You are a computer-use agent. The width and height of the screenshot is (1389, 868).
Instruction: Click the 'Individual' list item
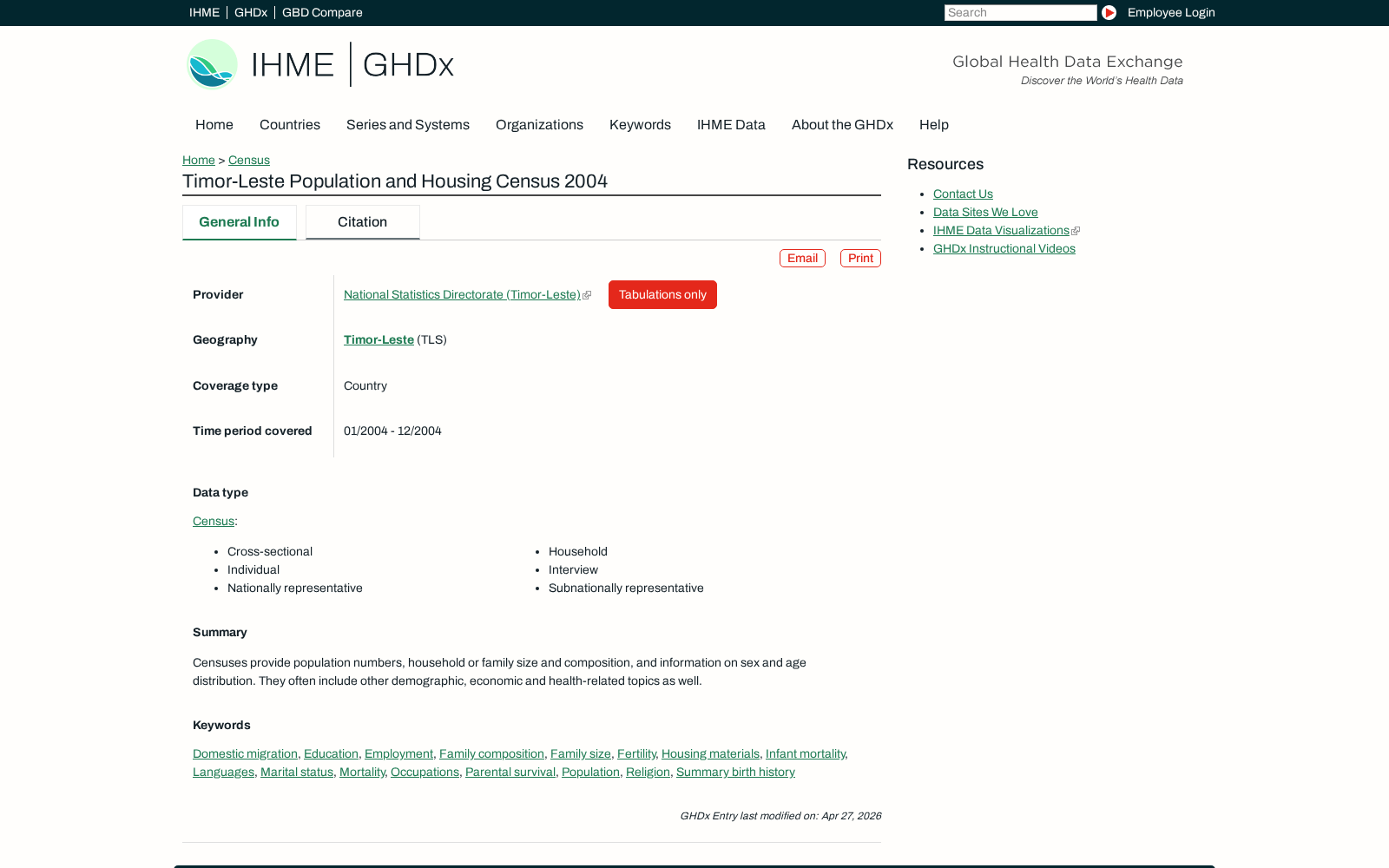(x=253, y=569)
